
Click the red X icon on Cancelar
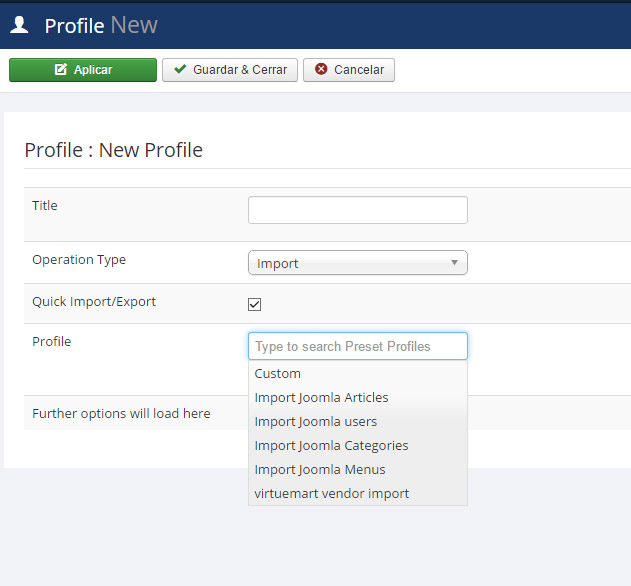(321, 69)
